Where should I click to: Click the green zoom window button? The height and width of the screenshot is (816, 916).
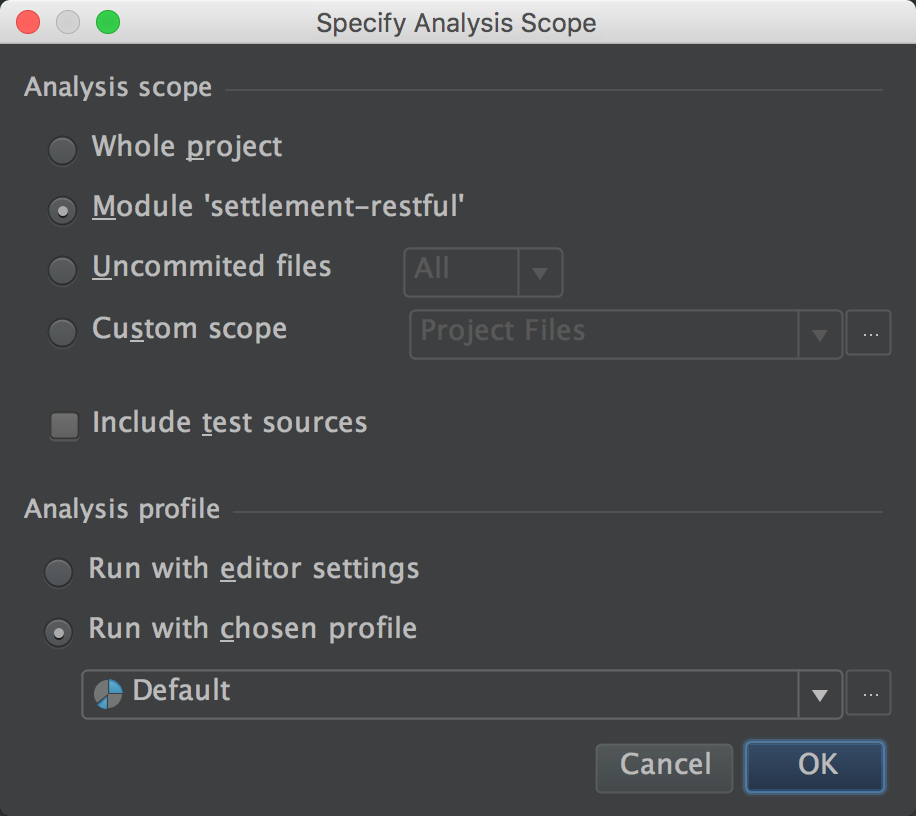pos(108,21)
